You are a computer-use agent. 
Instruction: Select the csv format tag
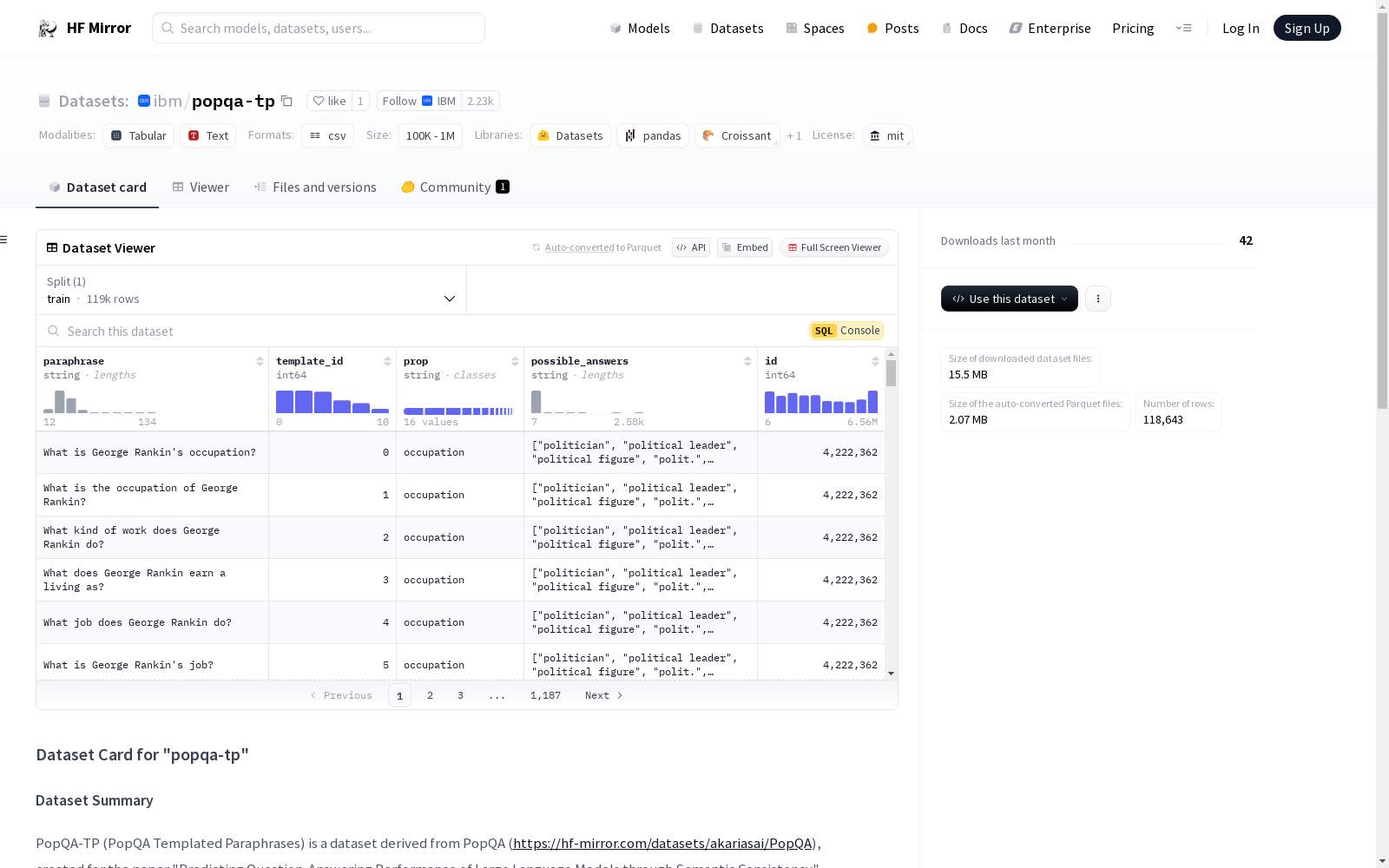pos(328,135)
